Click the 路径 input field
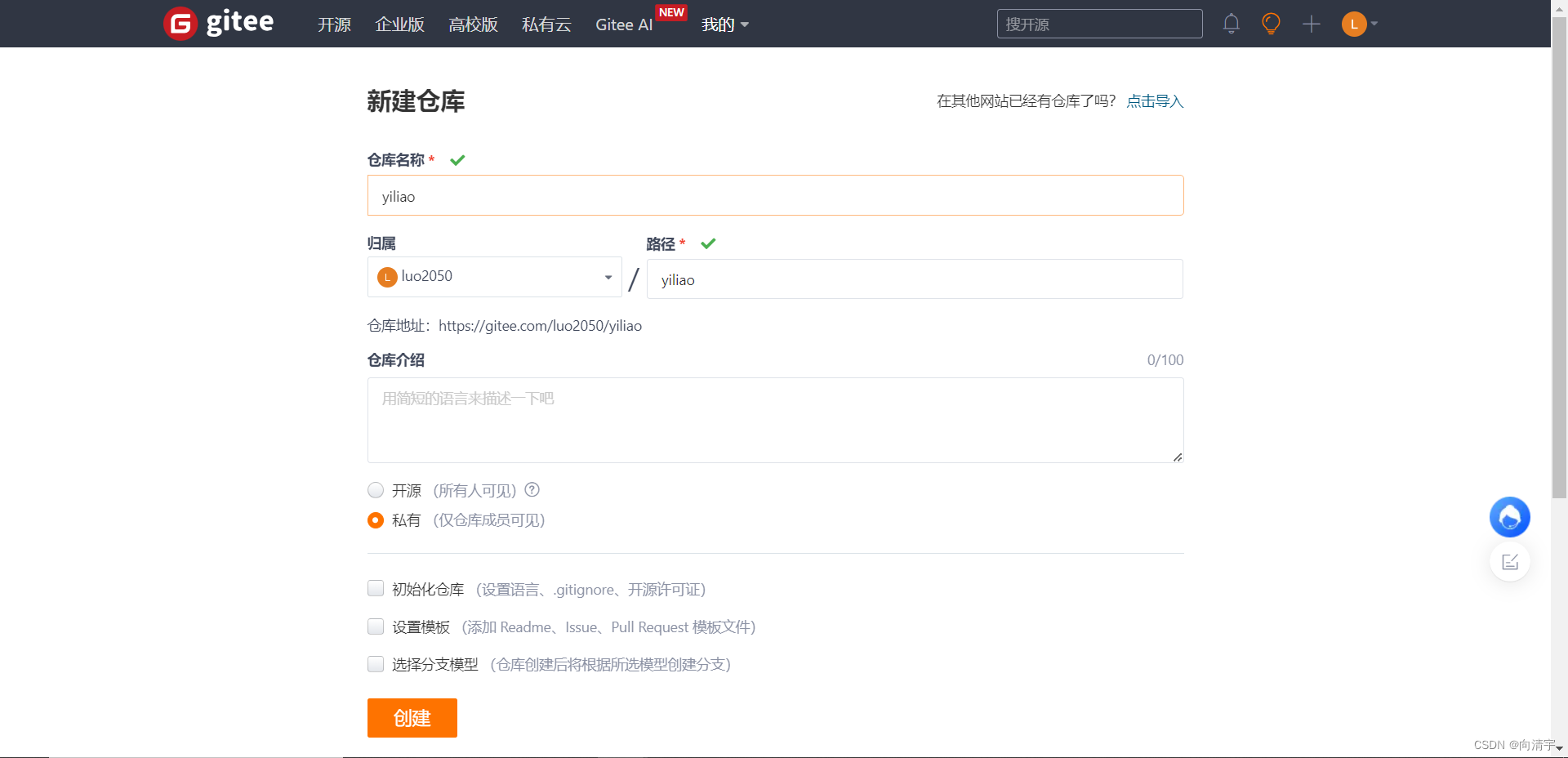 [x=915, y=279]
